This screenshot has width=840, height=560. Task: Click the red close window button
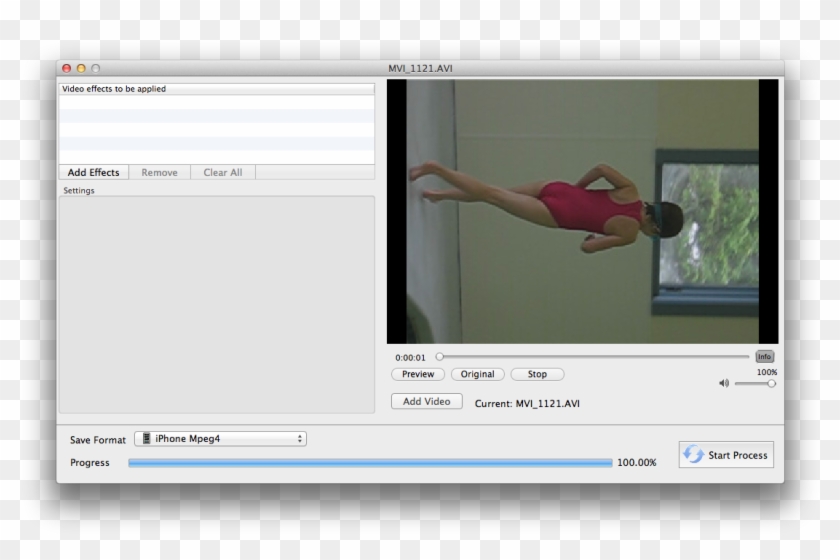pos(67,68)
